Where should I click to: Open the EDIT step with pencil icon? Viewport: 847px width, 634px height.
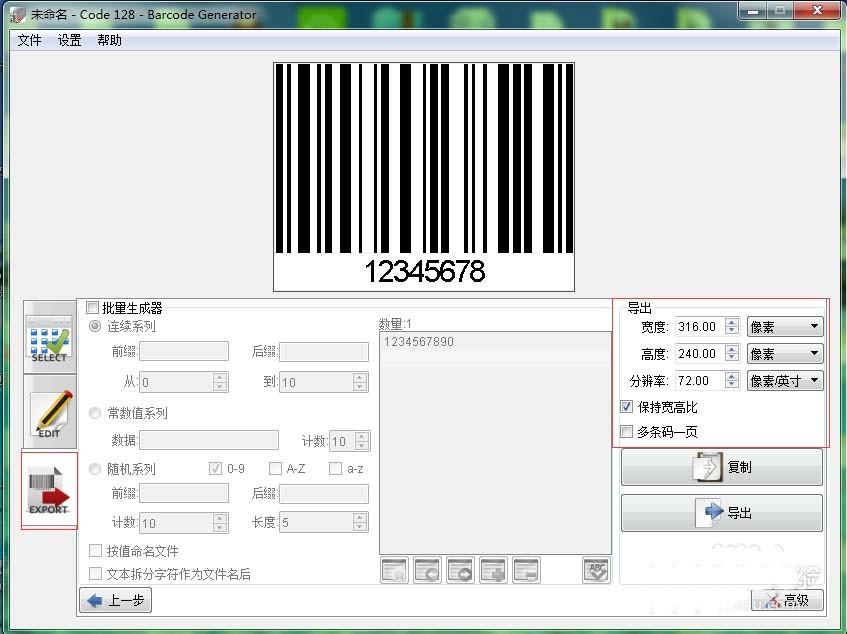[x=49, y=413]
